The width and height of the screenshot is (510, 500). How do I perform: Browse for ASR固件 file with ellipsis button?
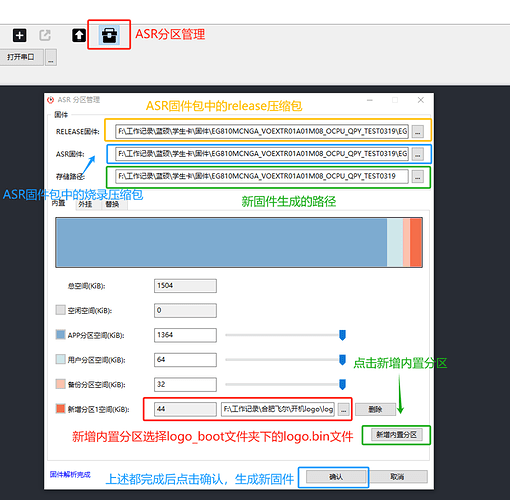click(x=417, y=154)
